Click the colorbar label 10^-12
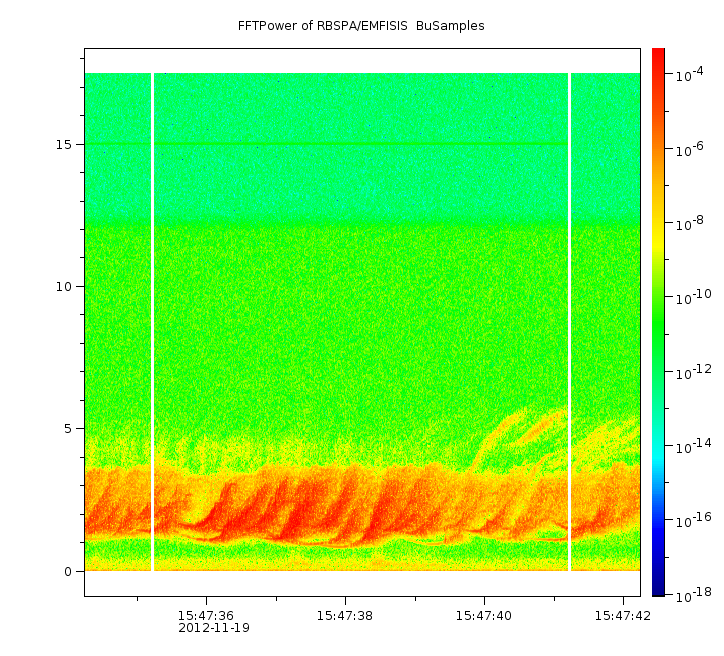Image resolution: width=724 pixels, height=656 pixels. [694, 372]
